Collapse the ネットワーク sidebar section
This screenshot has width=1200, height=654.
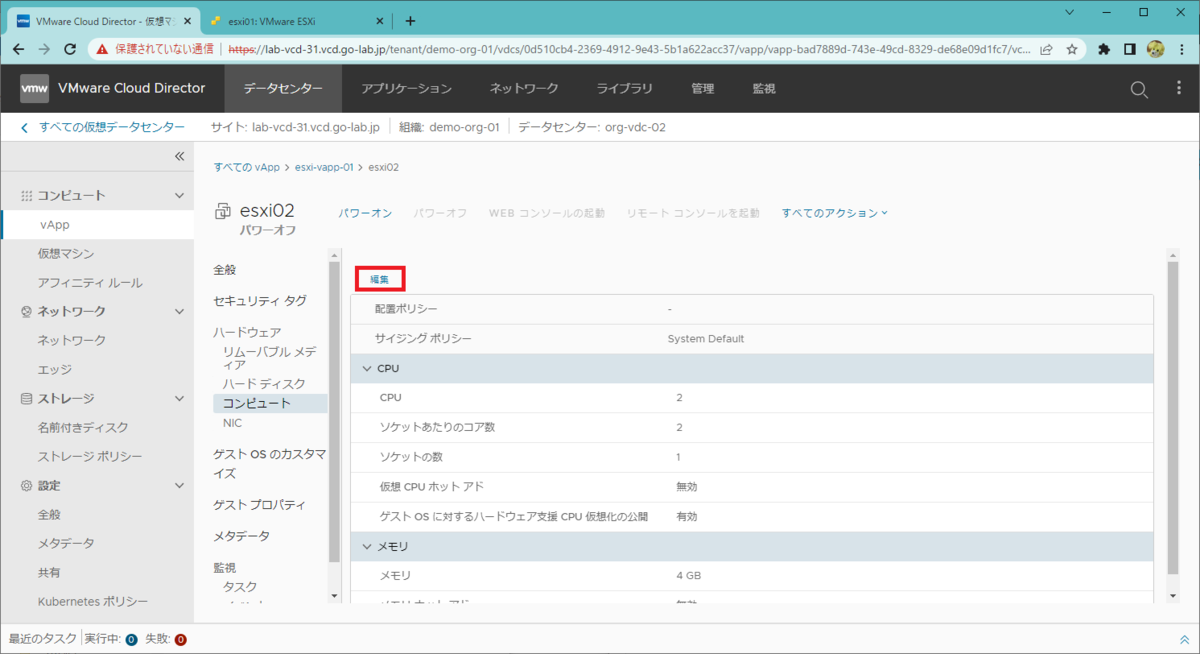180,312
